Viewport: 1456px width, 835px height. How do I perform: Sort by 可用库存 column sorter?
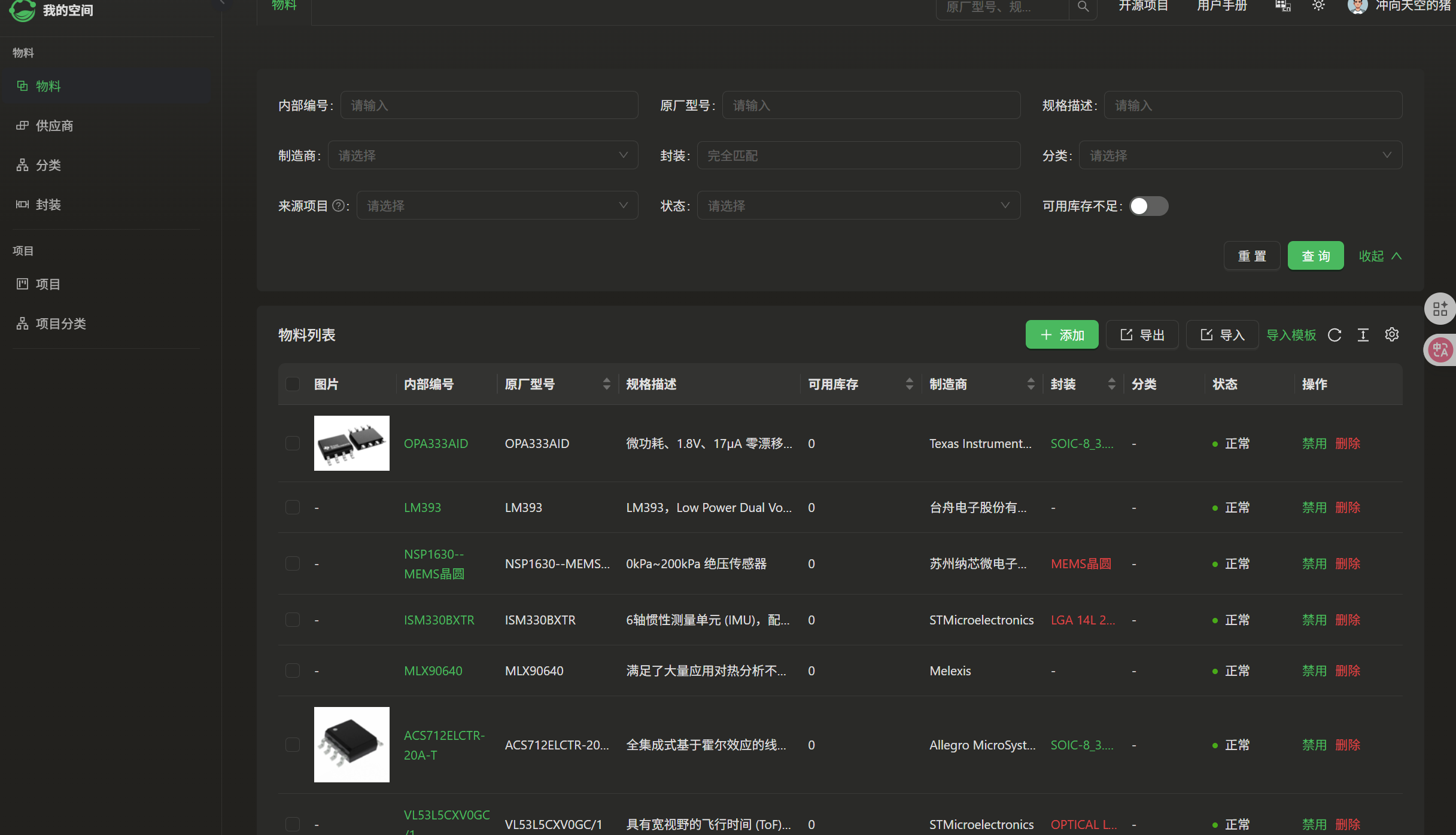909,384
